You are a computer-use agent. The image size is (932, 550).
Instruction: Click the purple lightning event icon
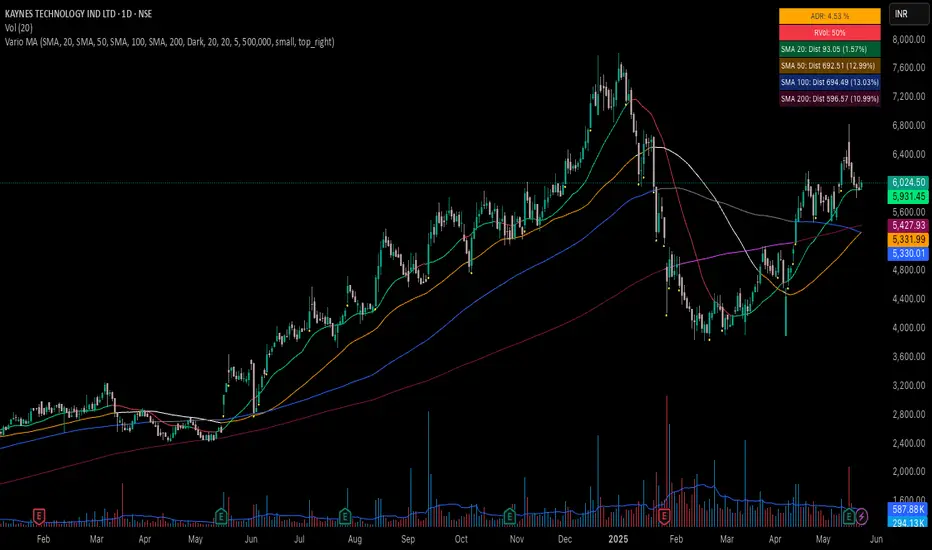point(861,516)
